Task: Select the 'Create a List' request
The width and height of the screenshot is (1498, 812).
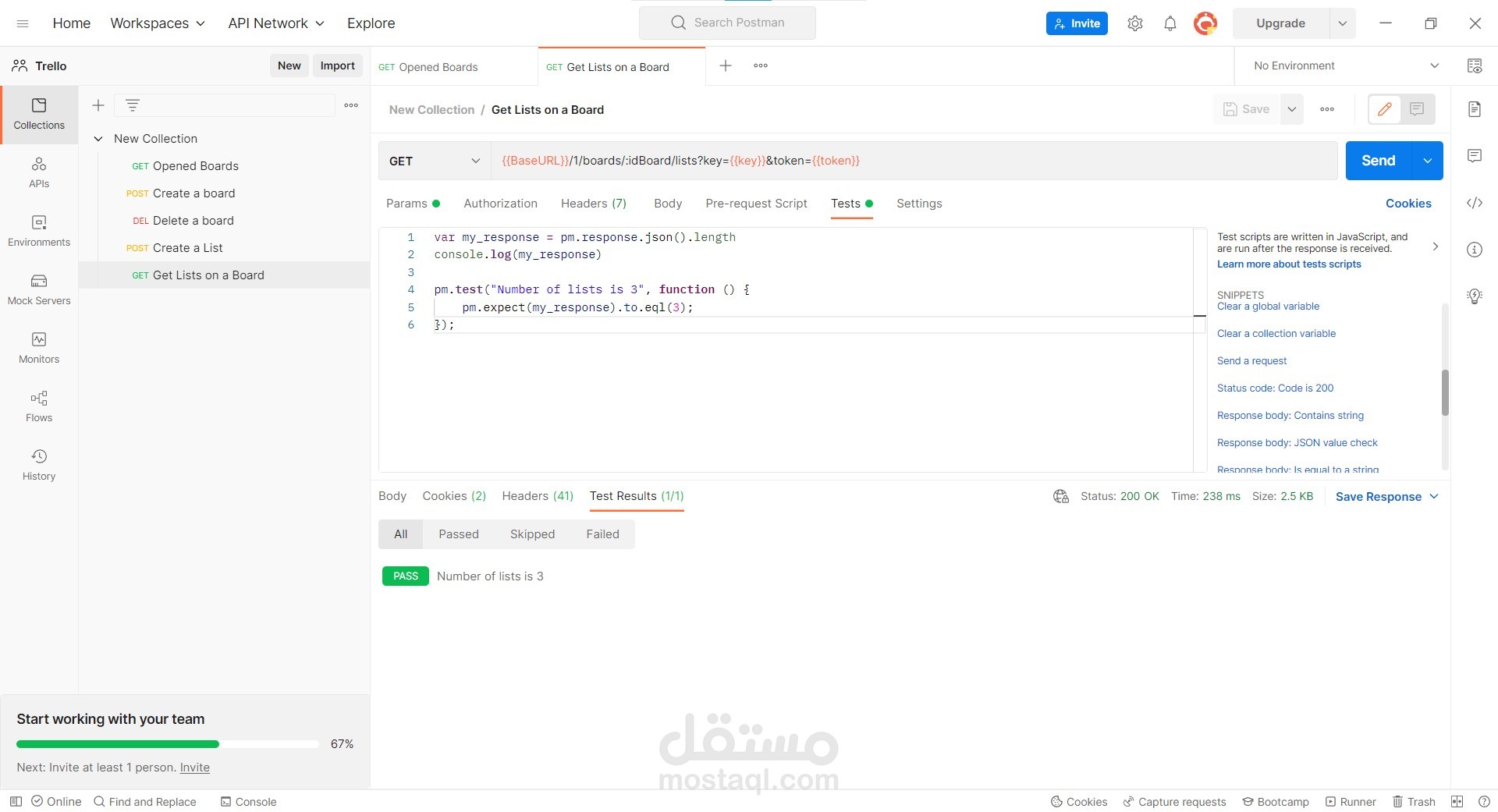Action: coord(225,248)
